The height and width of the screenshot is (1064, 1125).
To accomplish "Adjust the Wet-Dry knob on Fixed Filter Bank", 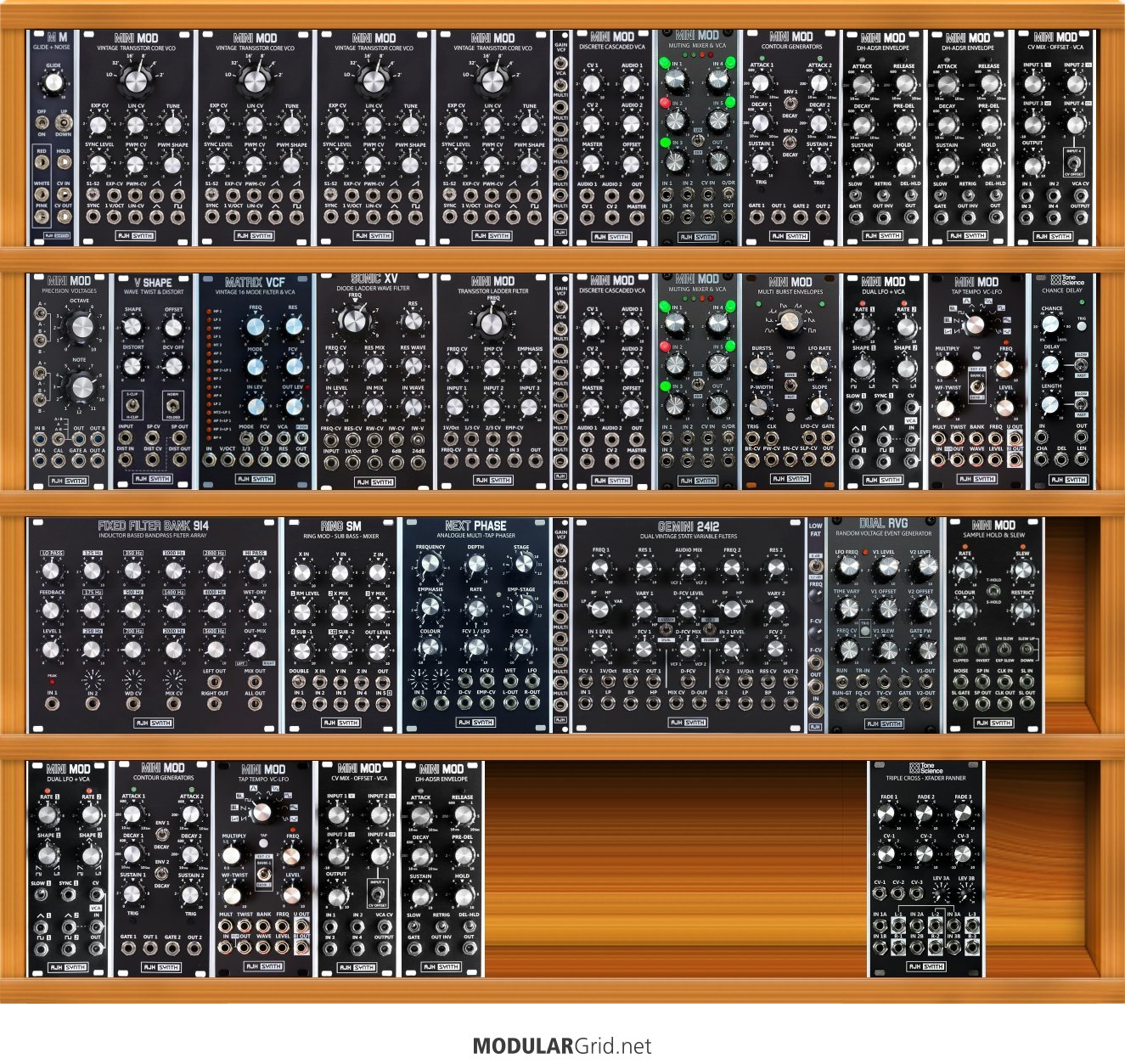I will coord(255,611).
